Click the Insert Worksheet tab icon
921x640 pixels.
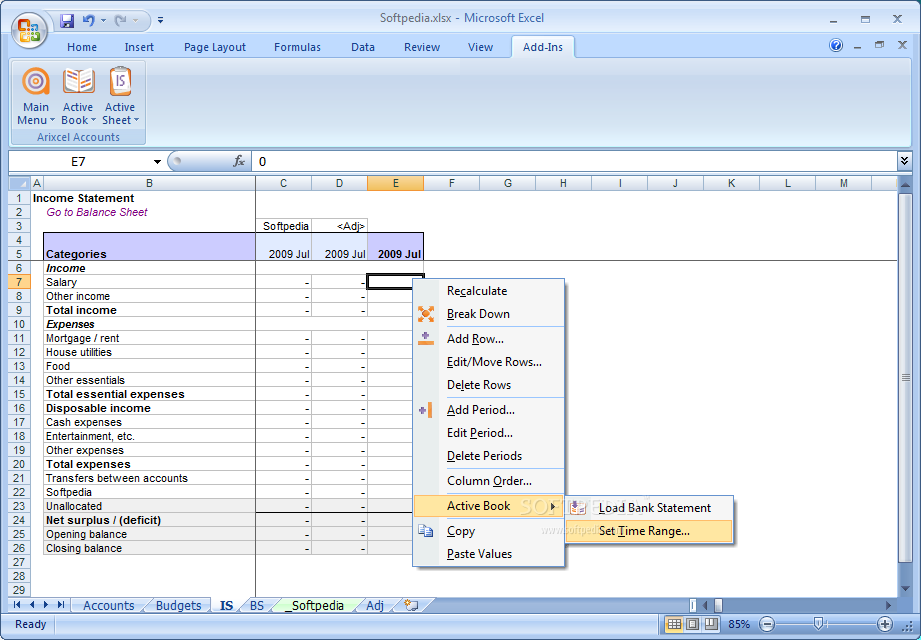click(412, 605)
